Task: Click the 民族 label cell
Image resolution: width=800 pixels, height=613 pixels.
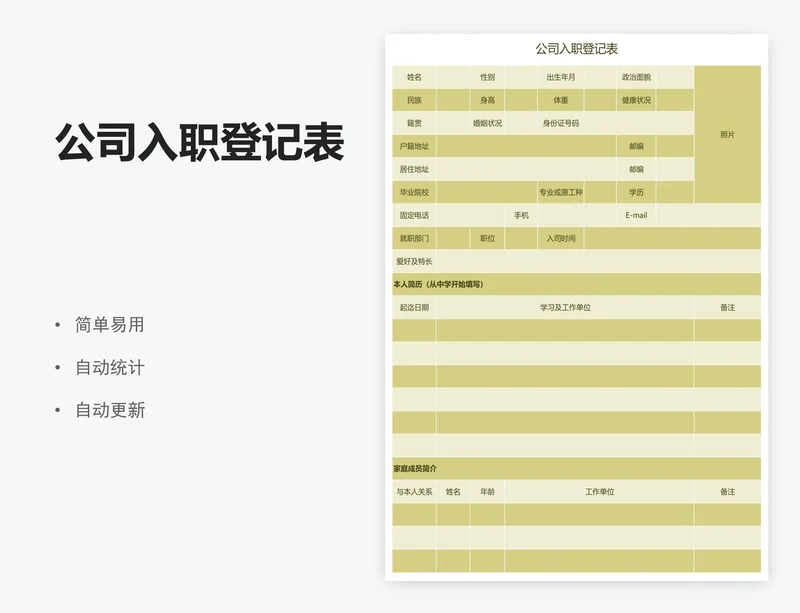Action: coord(414,100)
